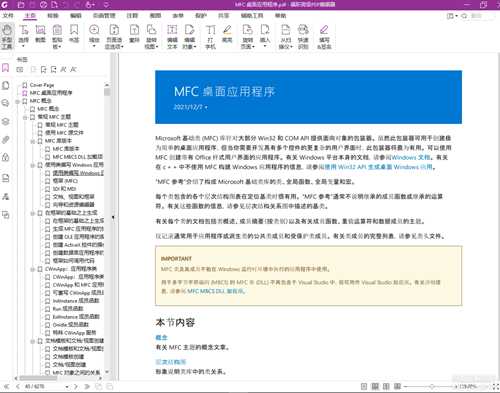500x393 pixels.
Task: Open the Layers panel in sidebar
Action: coord(6,121)
